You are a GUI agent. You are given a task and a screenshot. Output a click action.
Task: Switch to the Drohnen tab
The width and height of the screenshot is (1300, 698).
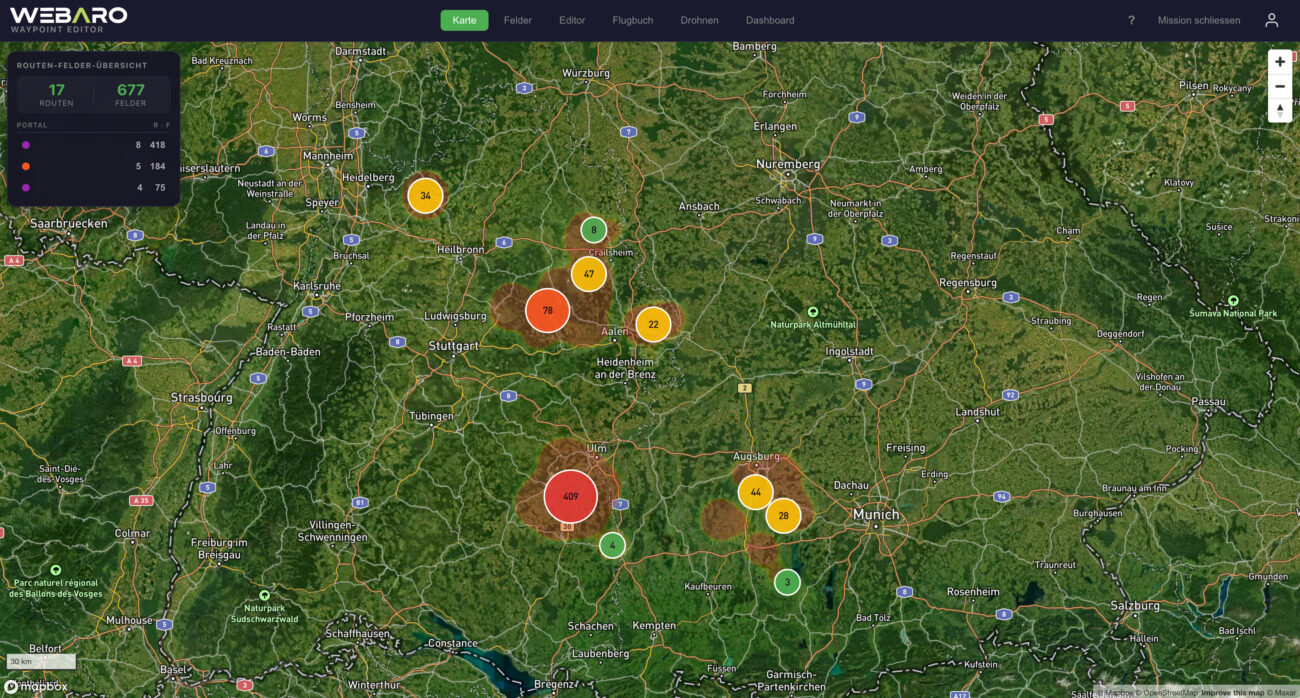pos(700,20)
